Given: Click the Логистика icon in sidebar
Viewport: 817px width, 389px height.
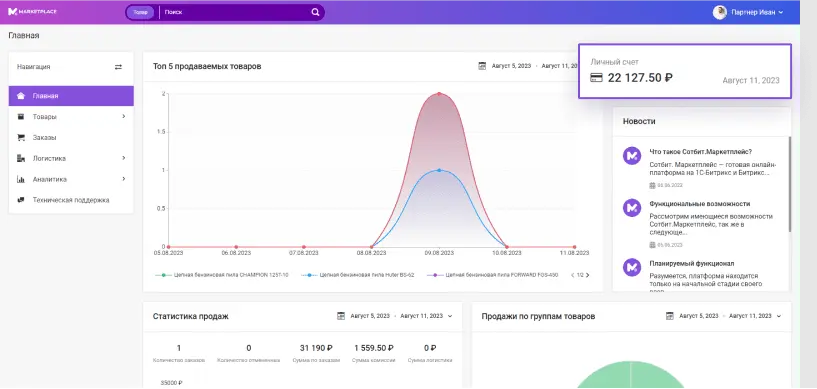Looking at the screenshot, I should 21,158.
